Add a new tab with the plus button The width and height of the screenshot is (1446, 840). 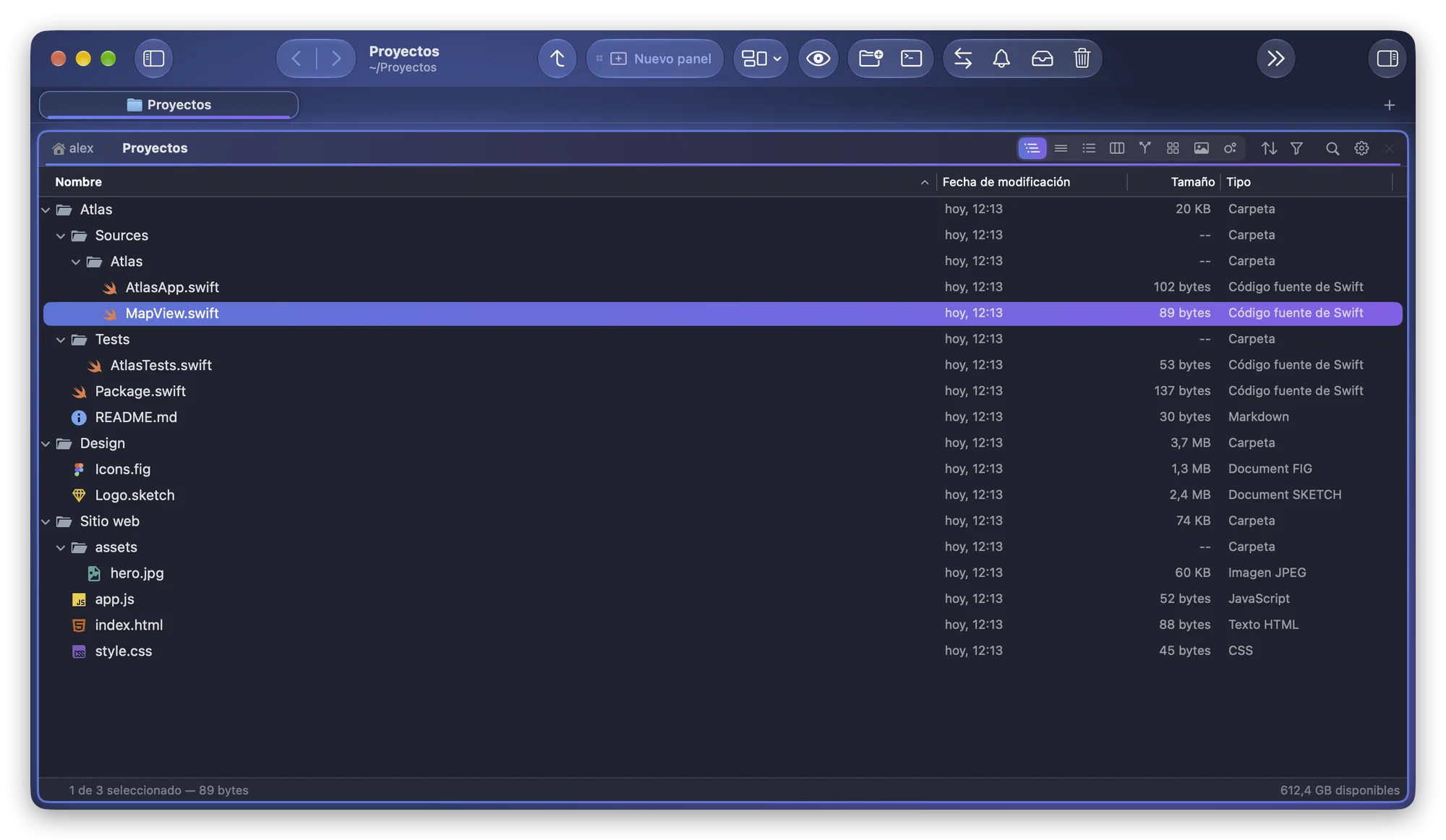coord(1389,106)
